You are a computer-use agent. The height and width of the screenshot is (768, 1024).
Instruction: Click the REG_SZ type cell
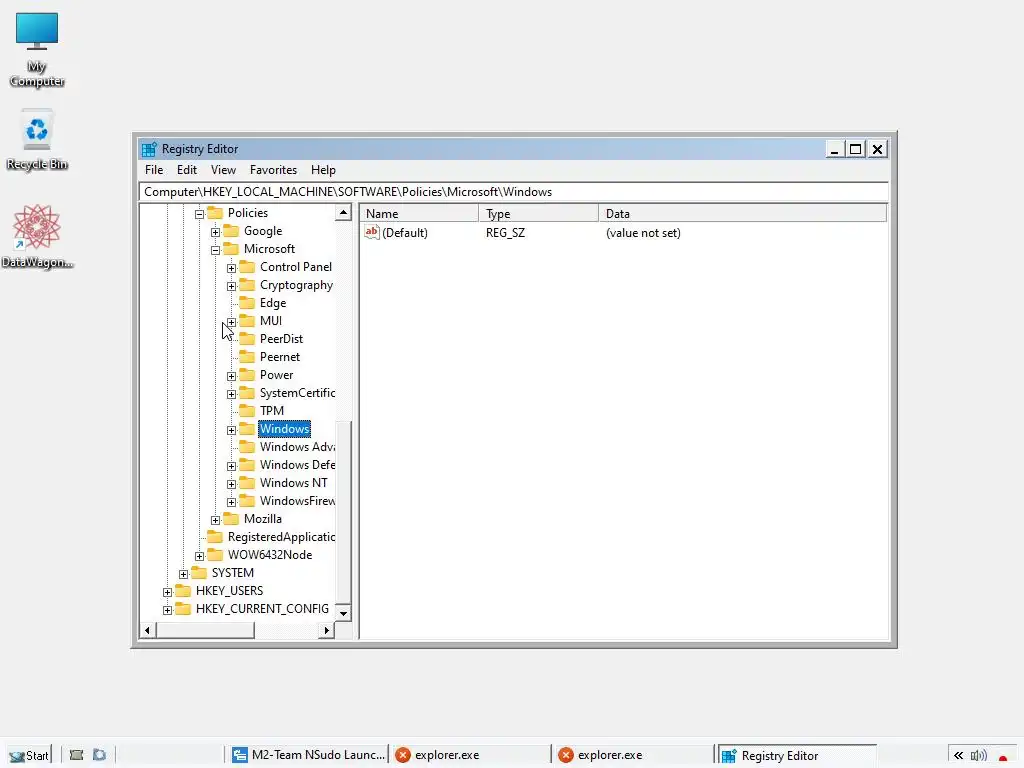click(505, 232)
